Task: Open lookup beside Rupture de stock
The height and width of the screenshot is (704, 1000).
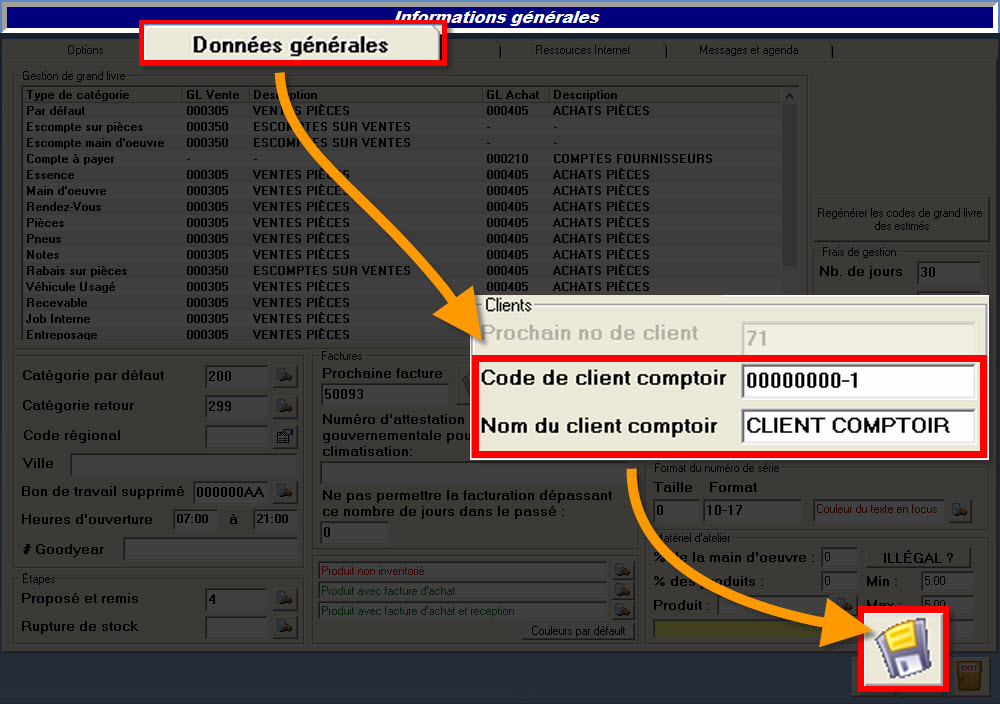Action: coord(284,627)
